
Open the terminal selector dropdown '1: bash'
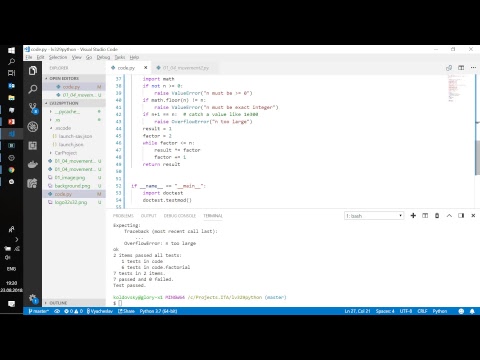click(374, 216)
